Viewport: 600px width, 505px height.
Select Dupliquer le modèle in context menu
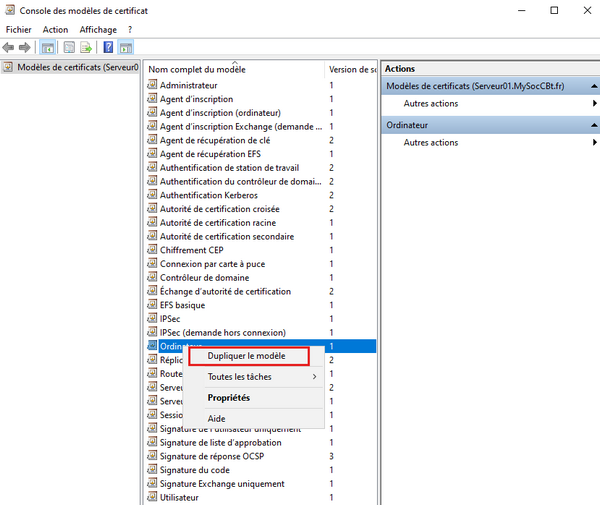tap(246, 356)
